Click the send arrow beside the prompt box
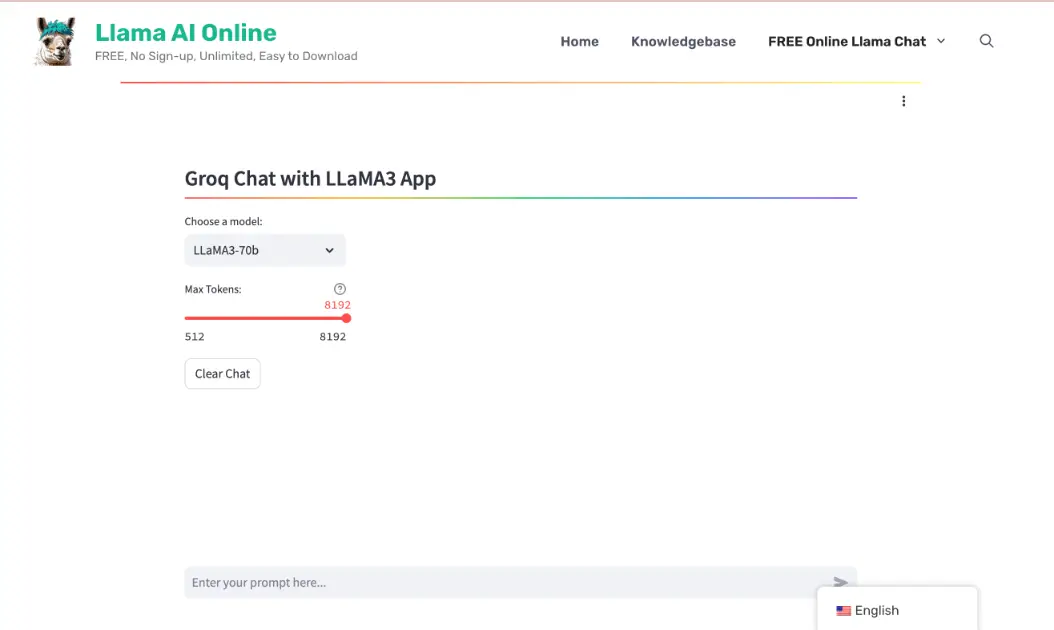Image resolution: width=1054 pixels, height=630 pixels. coord(840,582)
